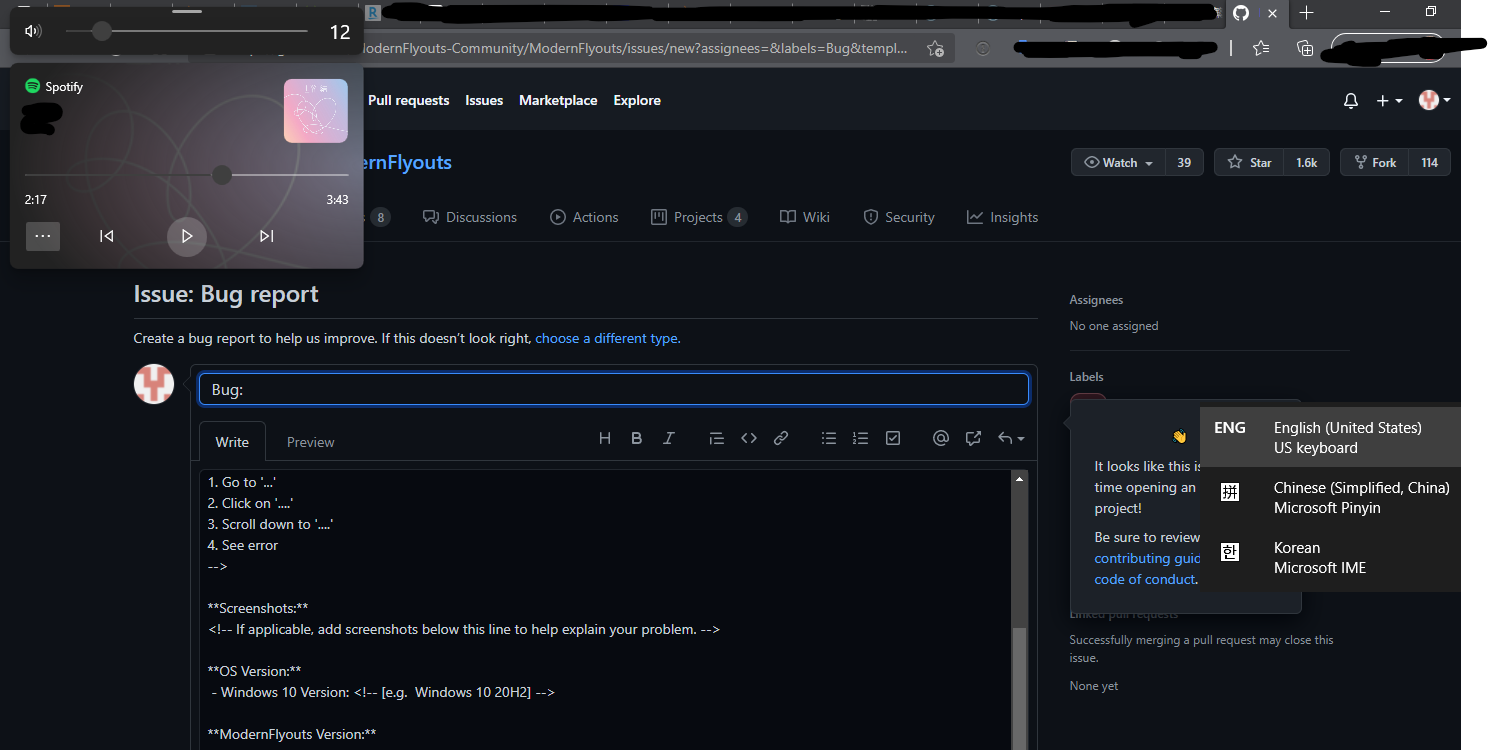Apply italic formatting

click(668, 438)
